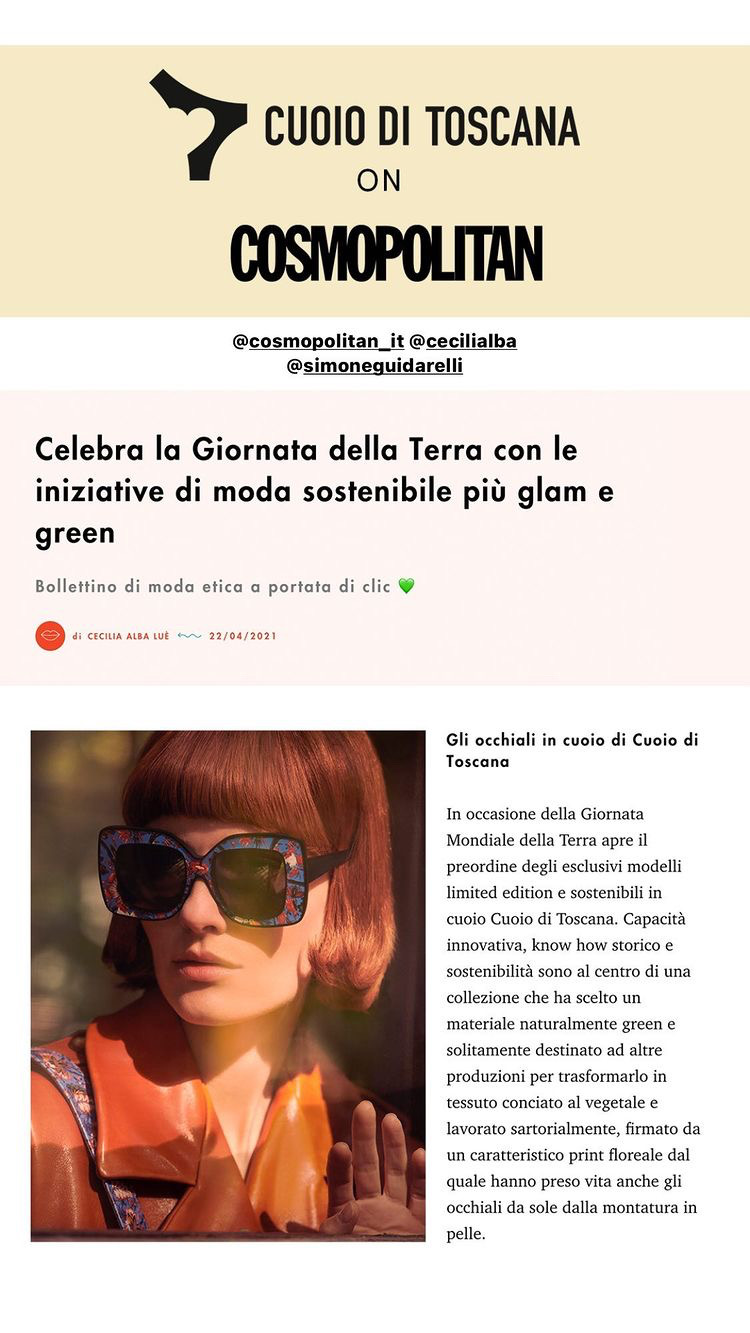Click the article date 22/04/2021
750x1333 pixels.
(x=243, y=636)
